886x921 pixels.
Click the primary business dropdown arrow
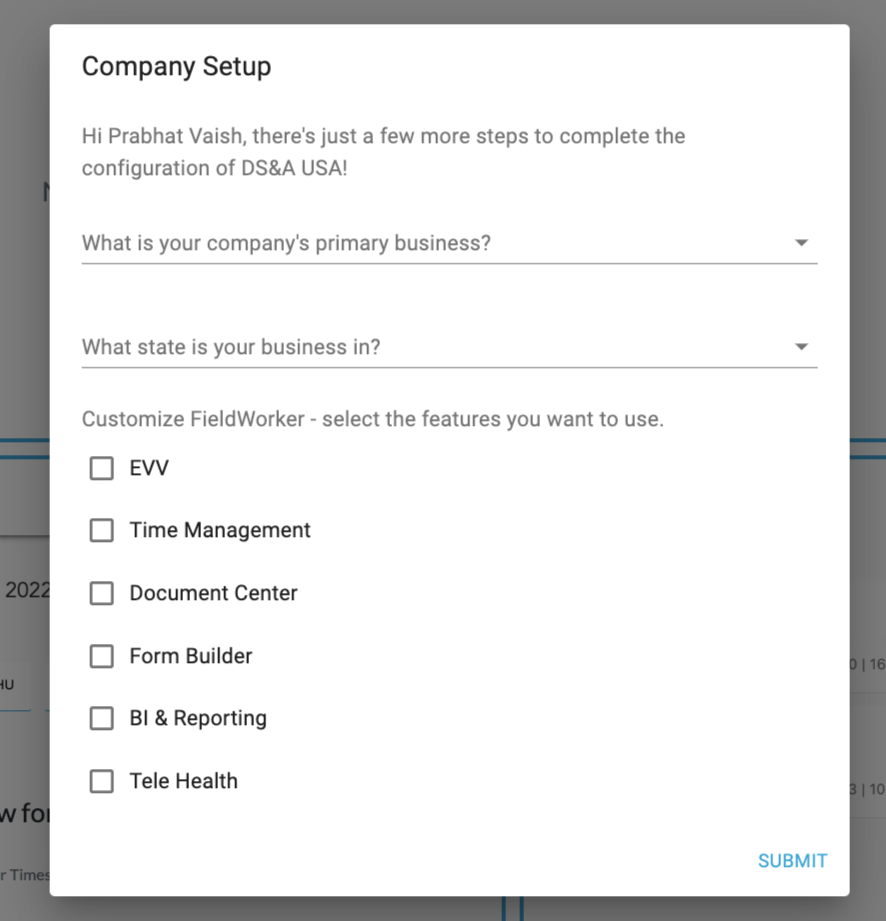(801, 243)
